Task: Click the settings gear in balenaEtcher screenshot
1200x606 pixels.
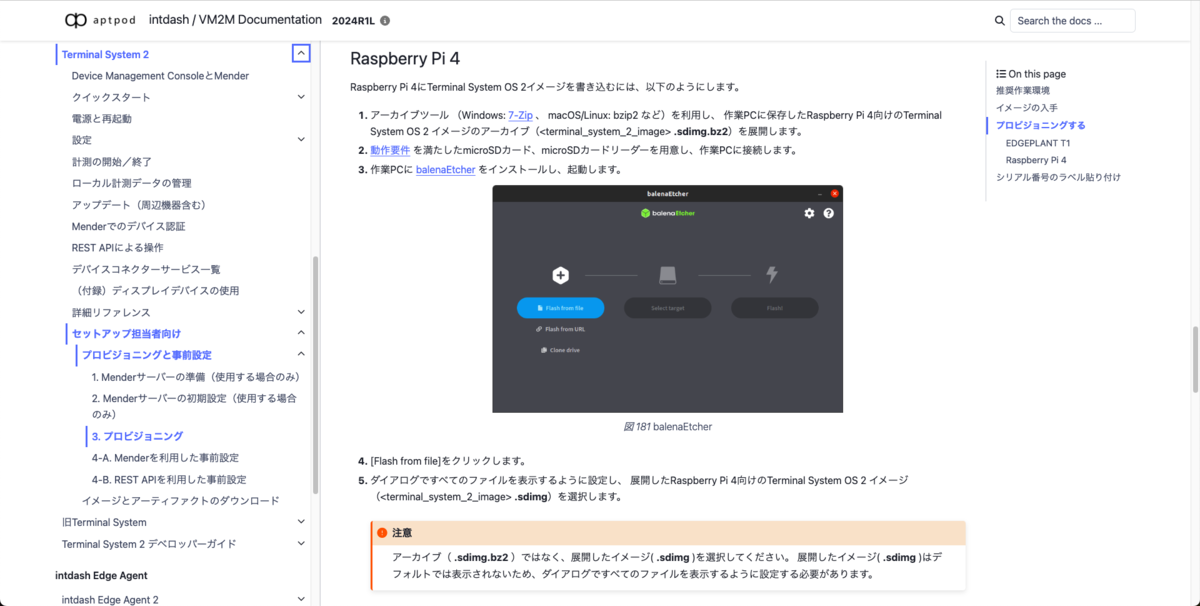Action: click(x=810, y=213)
